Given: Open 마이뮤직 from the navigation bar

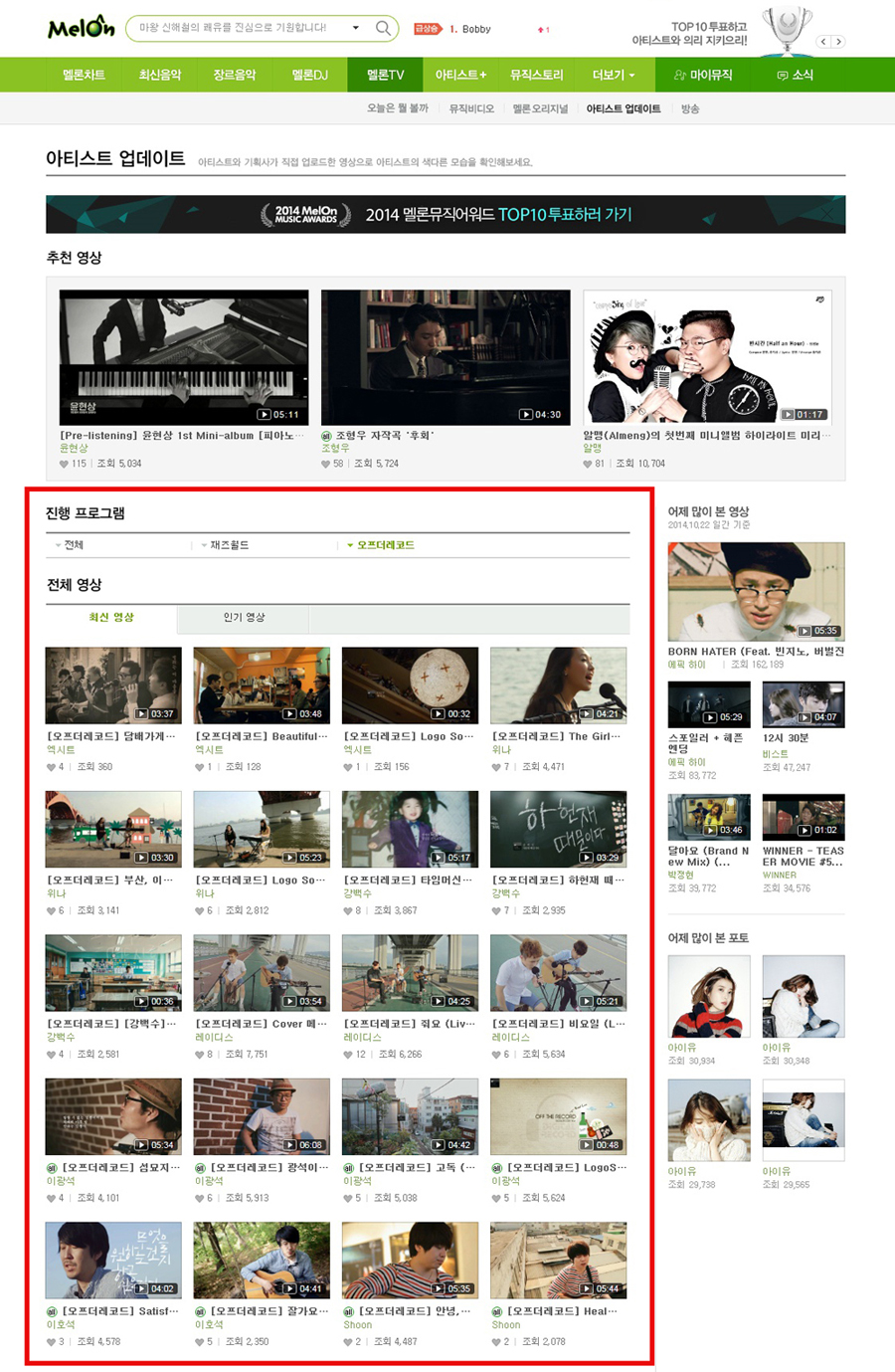Looking at the screenshot, I should (x=703, y=75).
